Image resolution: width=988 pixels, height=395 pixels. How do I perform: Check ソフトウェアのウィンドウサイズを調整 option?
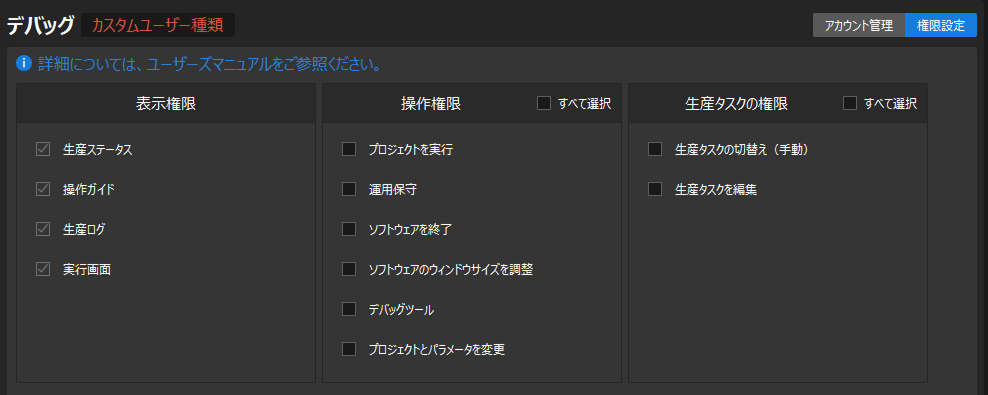[x=349, y=270]
